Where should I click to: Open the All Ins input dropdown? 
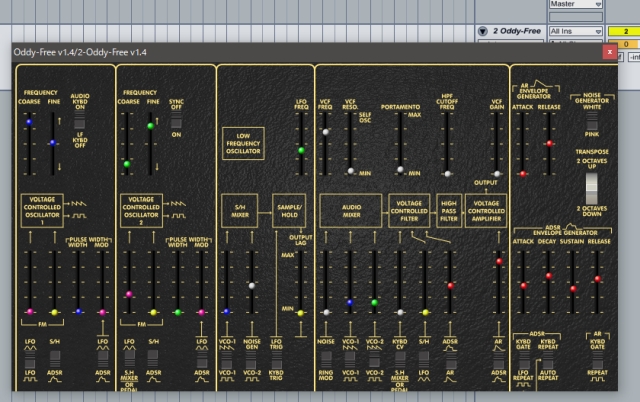576,31
